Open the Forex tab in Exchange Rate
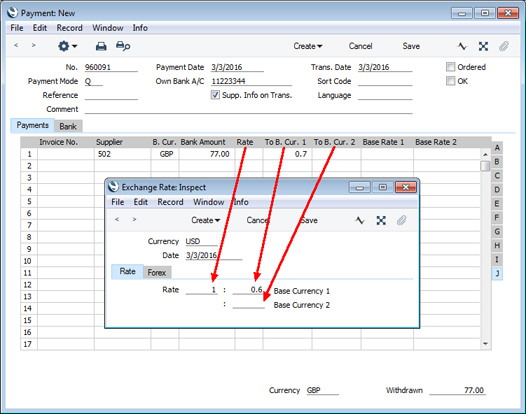Screen dimensions: 526x414 [157, 272]
